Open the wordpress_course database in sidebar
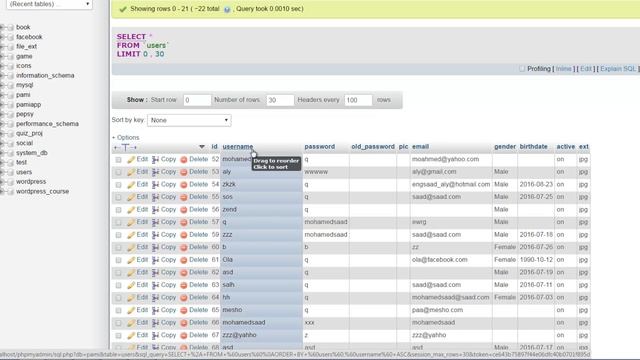Image resolution: width=640 pixels, height=360 pixels. tap(42, 191)
